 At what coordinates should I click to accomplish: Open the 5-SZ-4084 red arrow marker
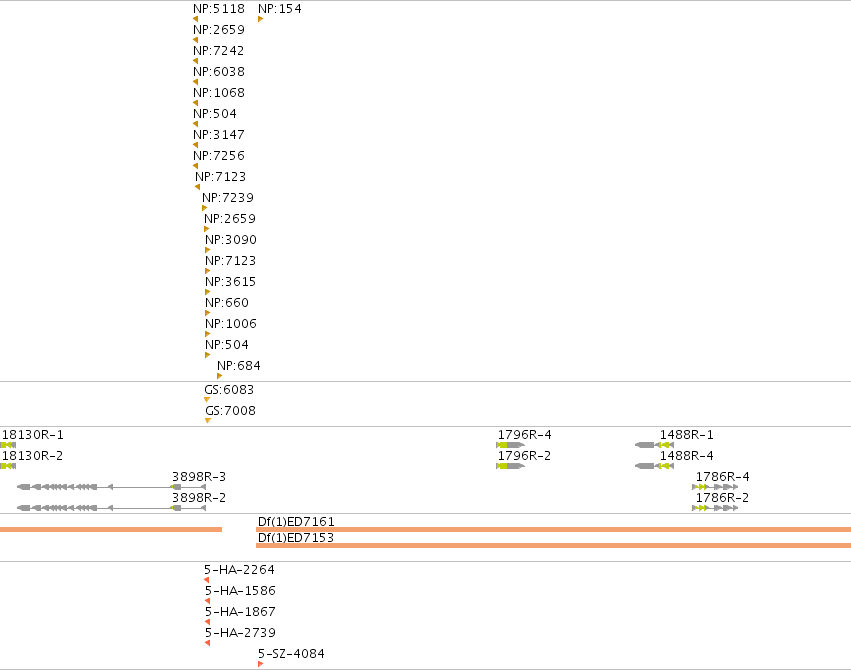261,664
